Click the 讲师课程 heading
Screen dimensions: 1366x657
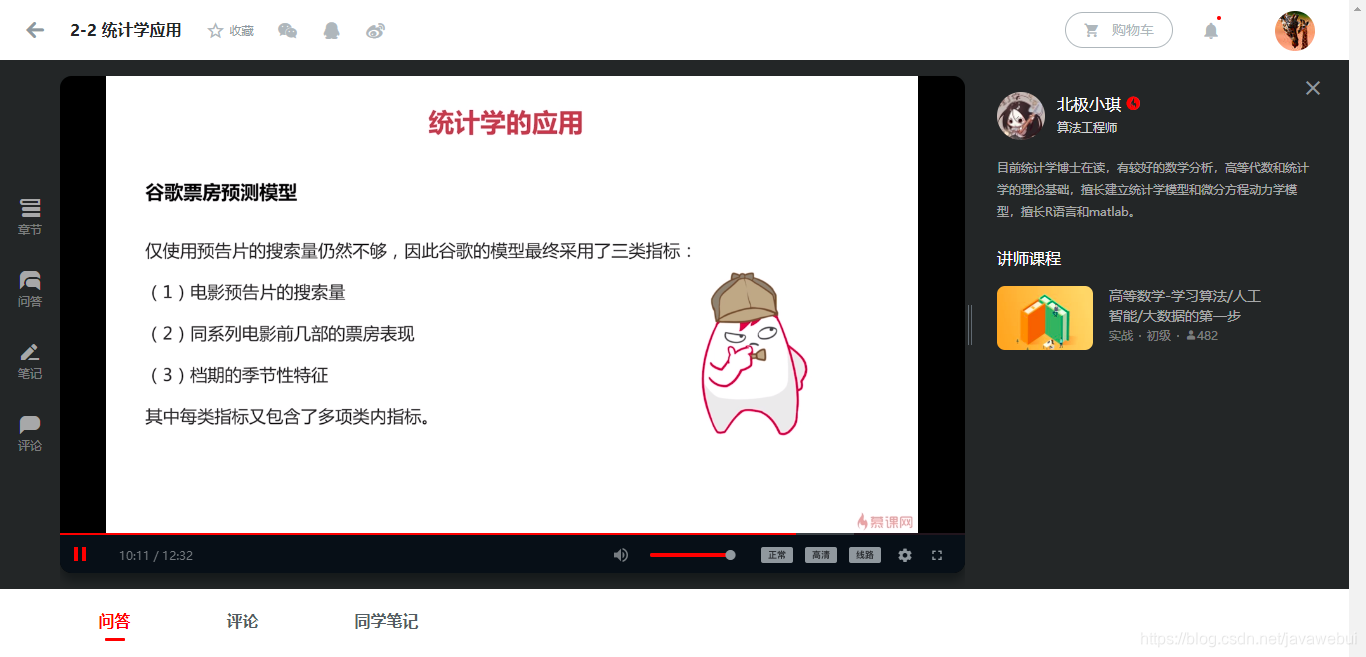[x=1029, y=258]
